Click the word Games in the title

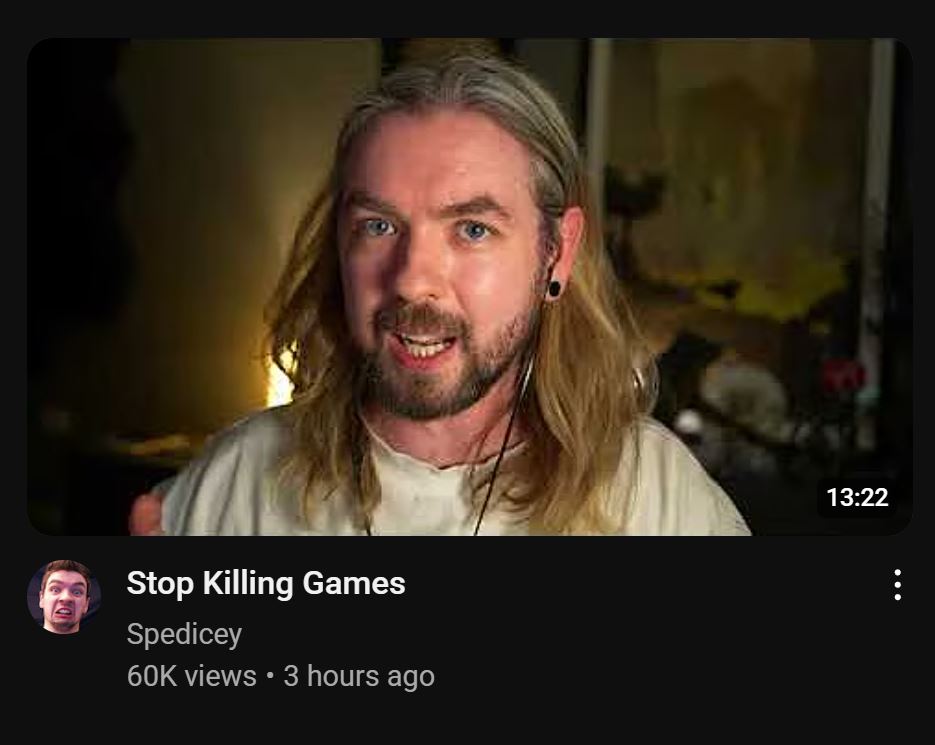pos(354,583)
